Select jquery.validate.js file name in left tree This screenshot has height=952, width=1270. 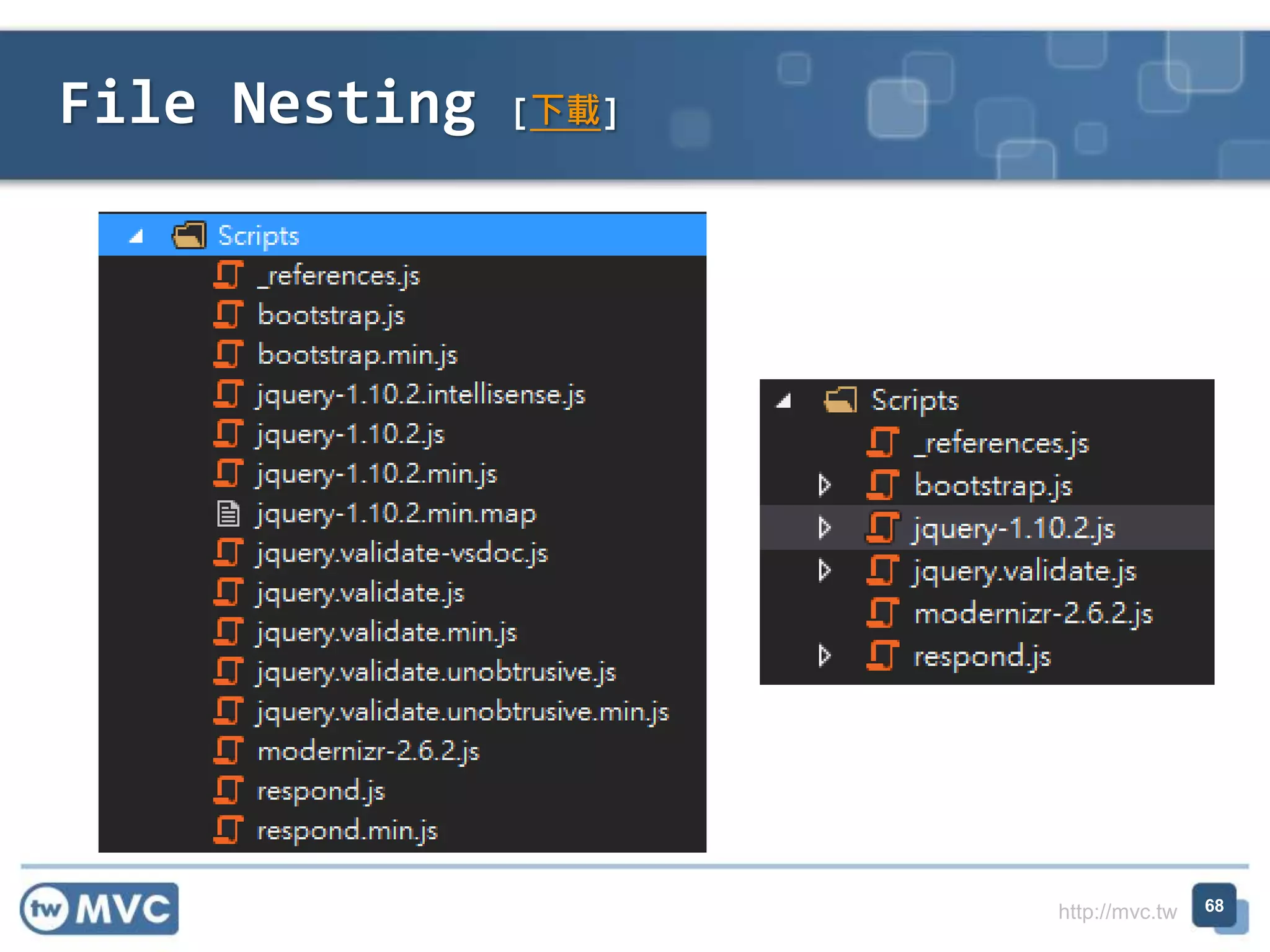coord(360,594)
